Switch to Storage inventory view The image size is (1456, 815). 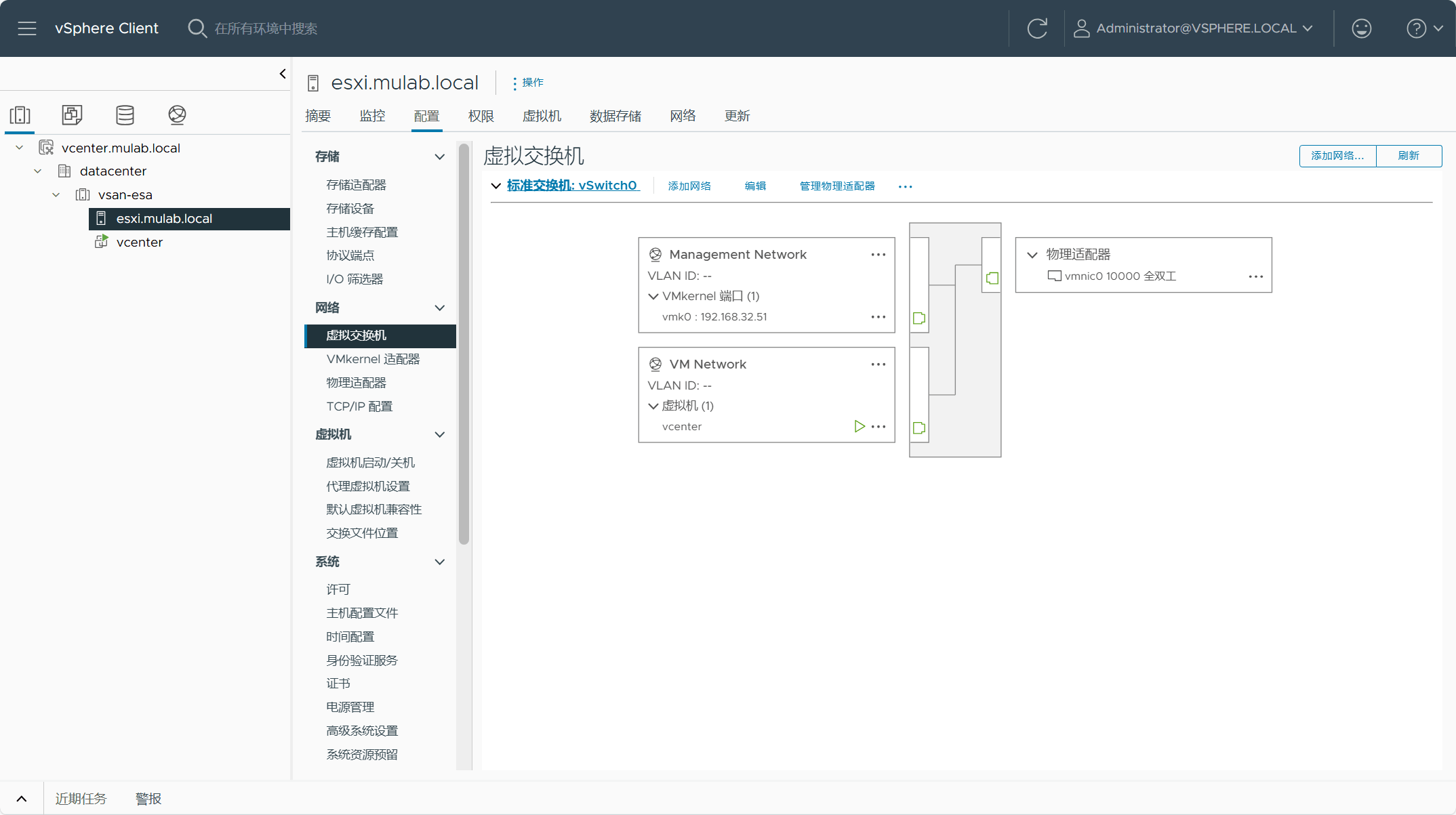click(x=125, y=114)
